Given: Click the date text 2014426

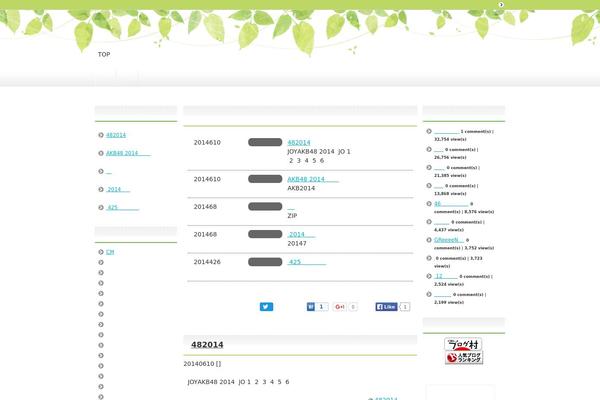Looking at the screenshot, I should (x=207, y=262).
